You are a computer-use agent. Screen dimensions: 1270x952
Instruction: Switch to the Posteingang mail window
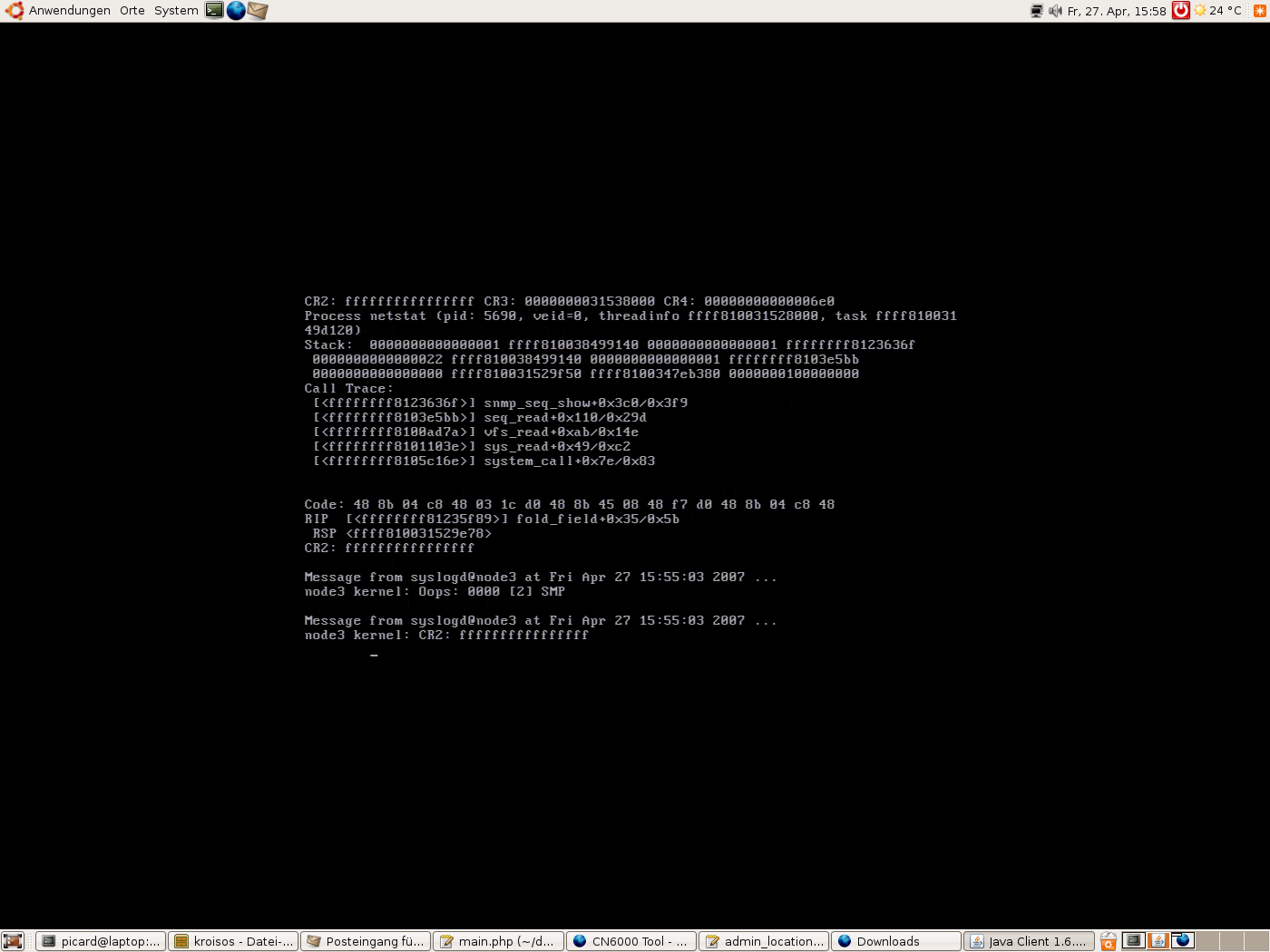coord(366,941)
